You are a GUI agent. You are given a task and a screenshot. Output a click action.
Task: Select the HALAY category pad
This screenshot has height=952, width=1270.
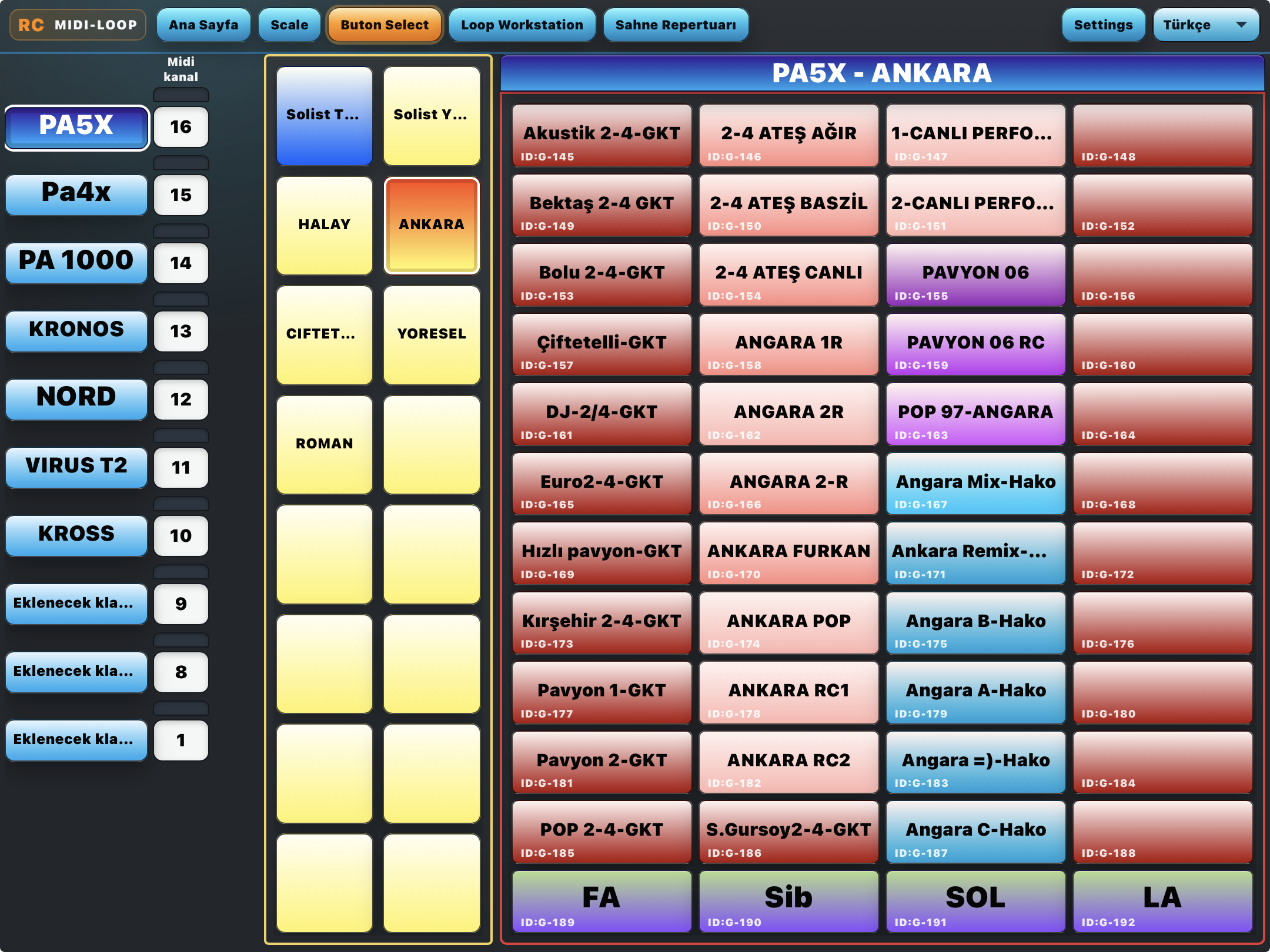(325, 225)
